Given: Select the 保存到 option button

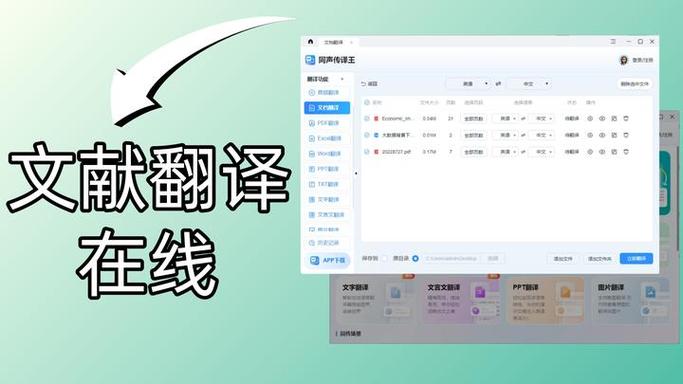Looking at the screenshot, I should pos(385,259).
